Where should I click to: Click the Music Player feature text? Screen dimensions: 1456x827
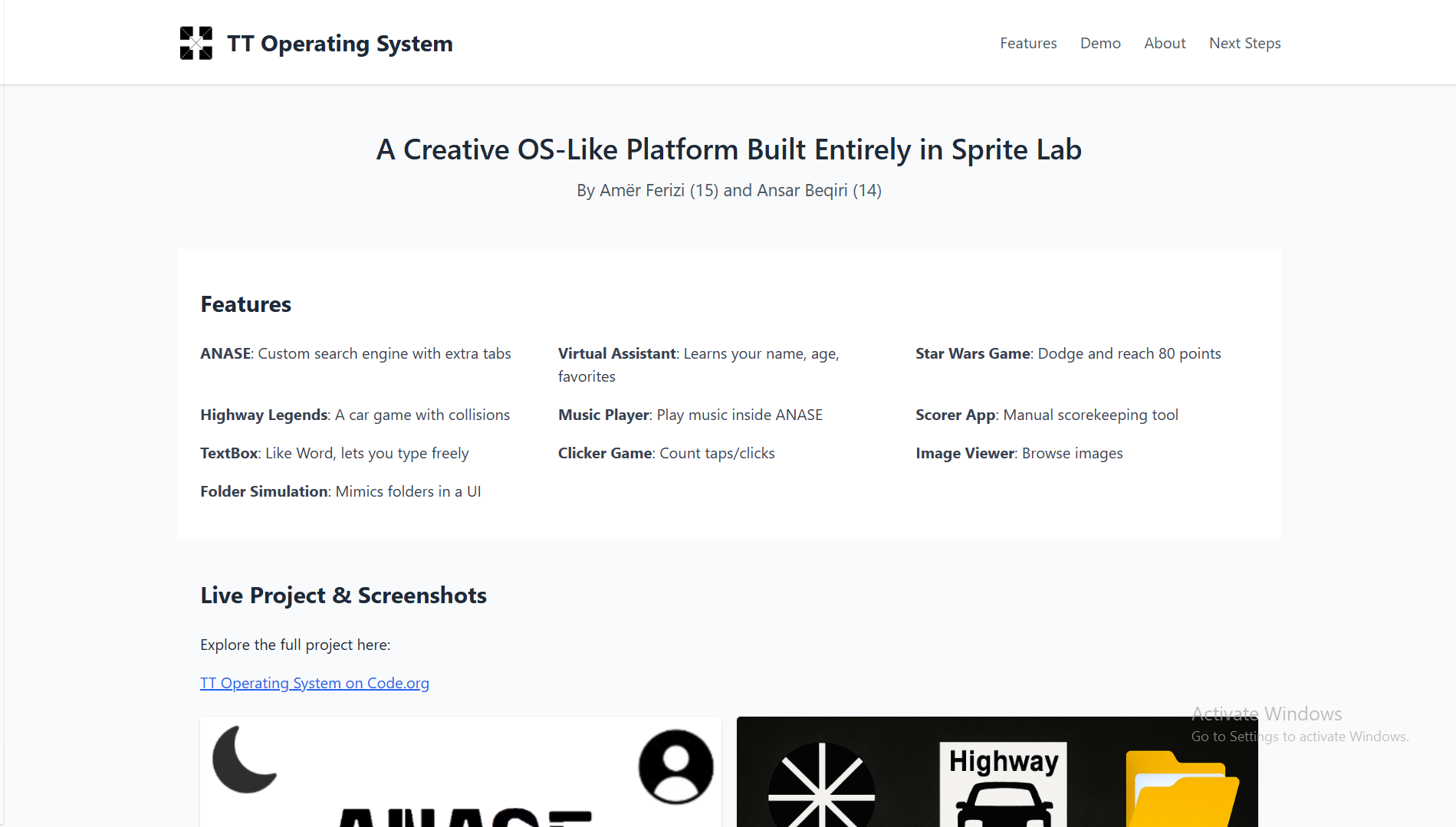tap(690, 415)
